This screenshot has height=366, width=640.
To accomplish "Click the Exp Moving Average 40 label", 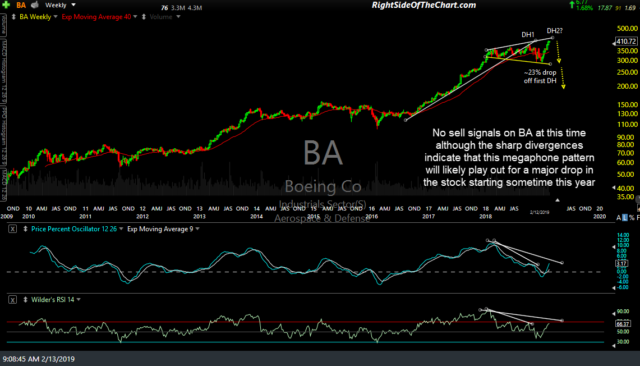I will point(96,17).
